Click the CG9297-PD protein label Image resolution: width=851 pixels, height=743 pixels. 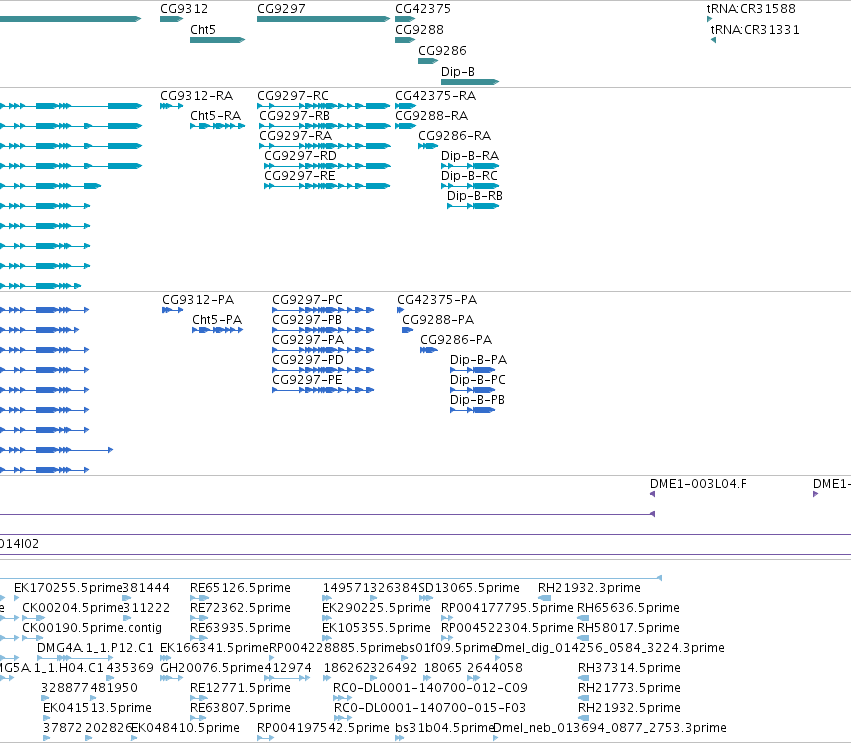(308, 360)
